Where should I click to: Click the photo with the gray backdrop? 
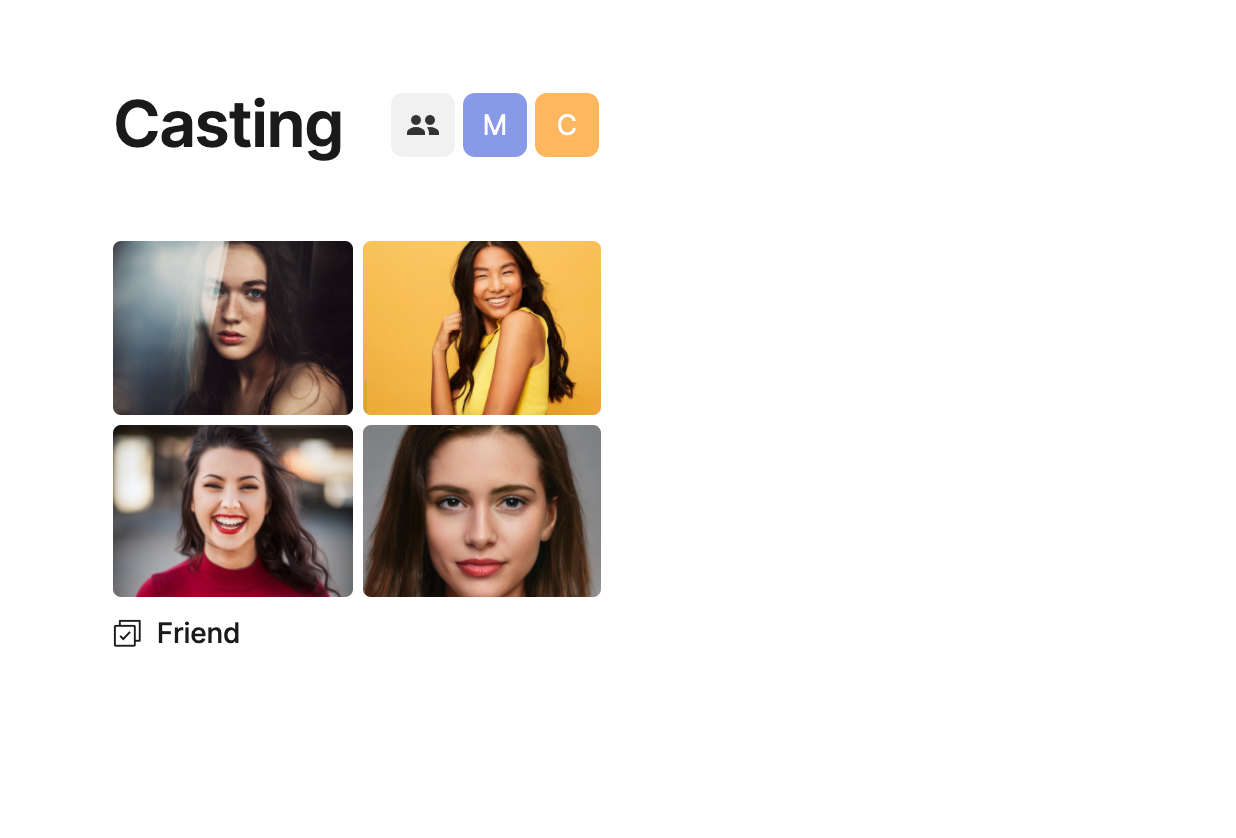point(482,511)
